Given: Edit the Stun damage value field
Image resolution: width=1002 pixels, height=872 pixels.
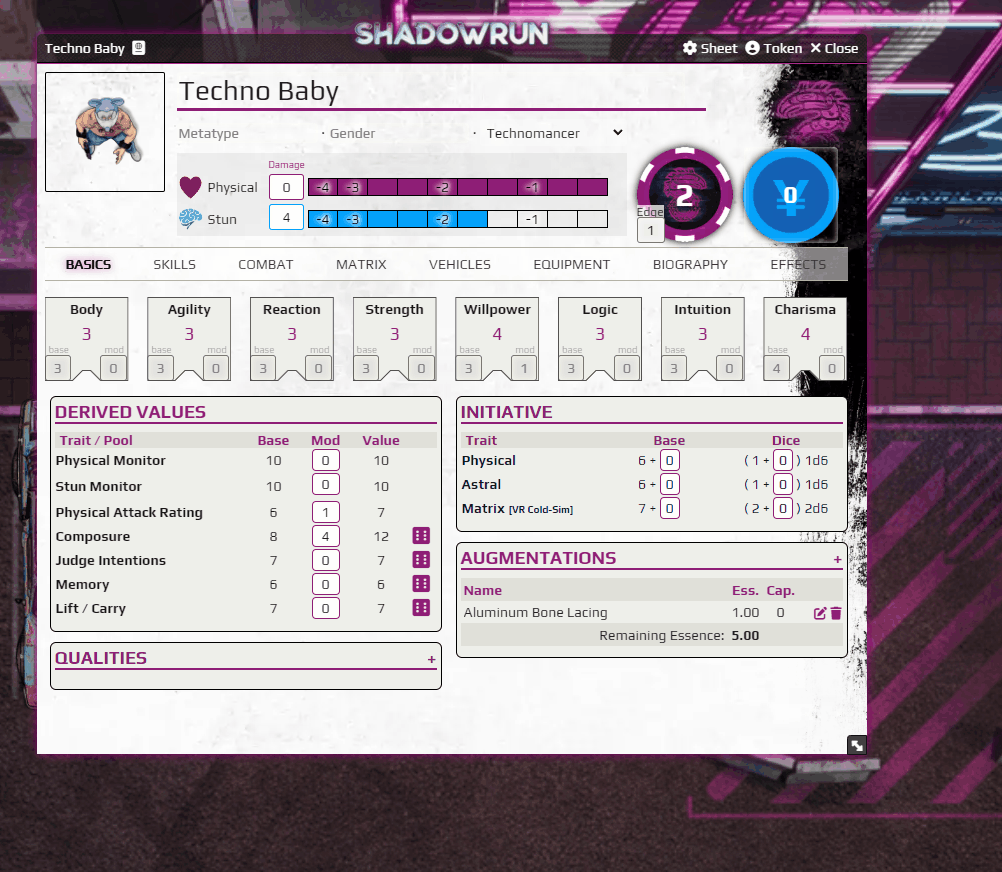Looking at the screenshot, I should tap(286, 217).
